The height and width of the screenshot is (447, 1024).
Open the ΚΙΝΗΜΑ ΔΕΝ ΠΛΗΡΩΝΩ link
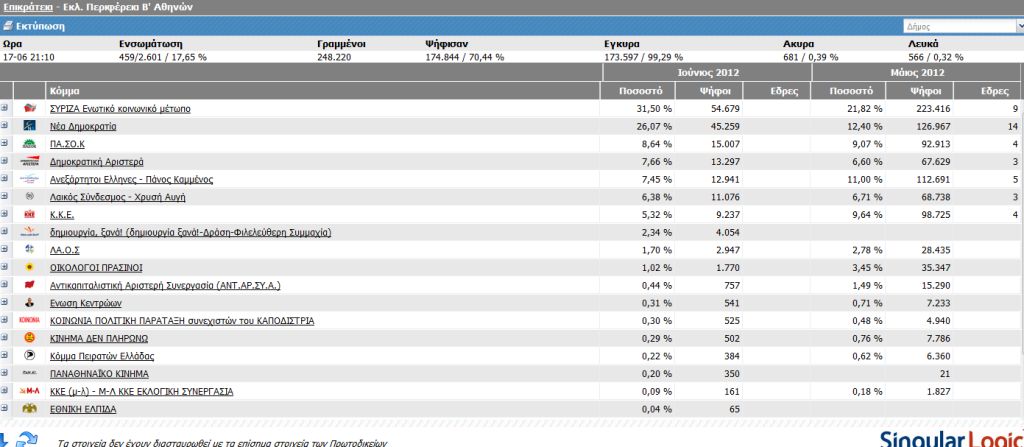pyautogui.click(x=99, y=338)
